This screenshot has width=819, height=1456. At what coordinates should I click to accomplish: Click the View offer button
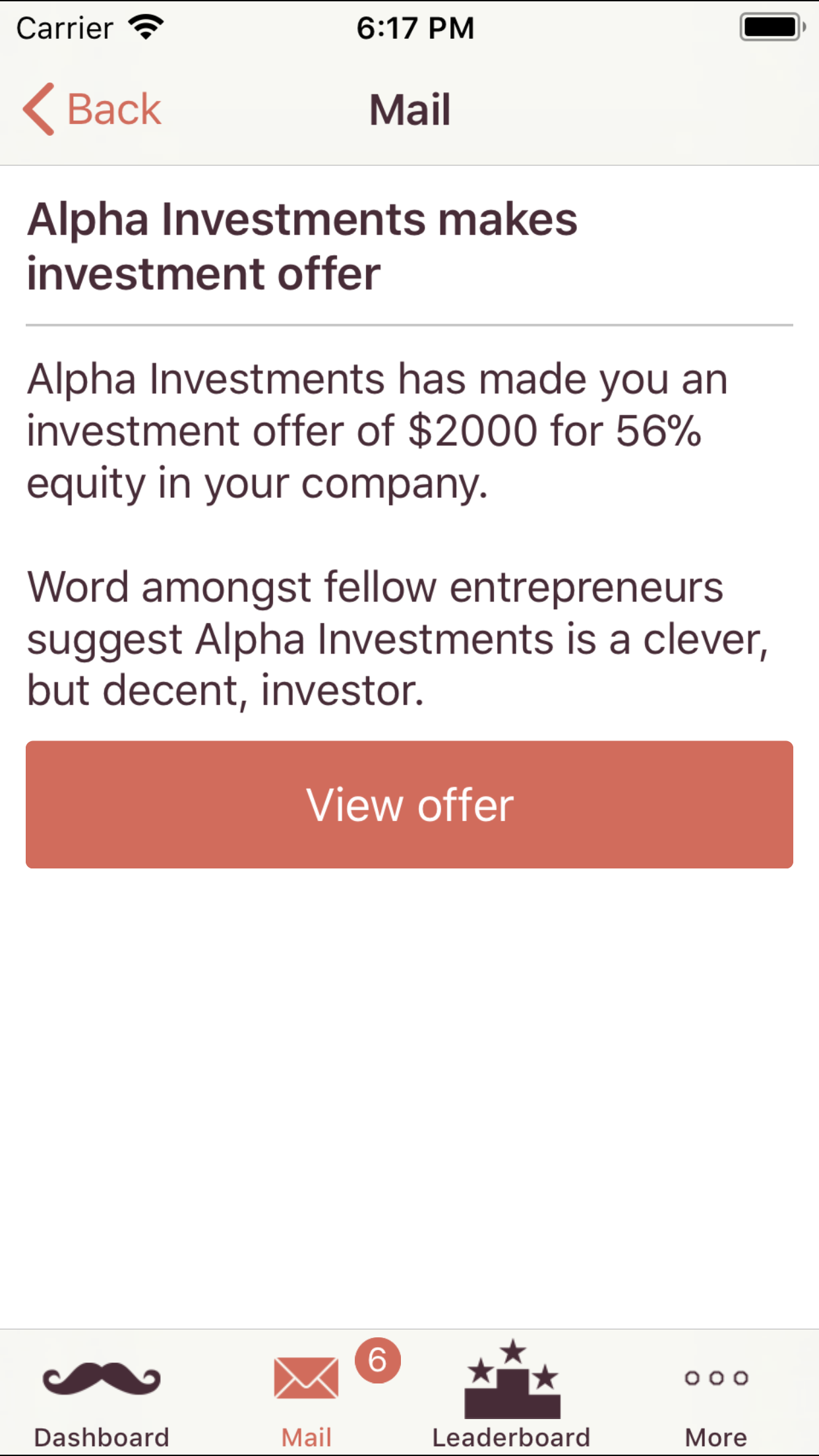click(x=409, y=804)
